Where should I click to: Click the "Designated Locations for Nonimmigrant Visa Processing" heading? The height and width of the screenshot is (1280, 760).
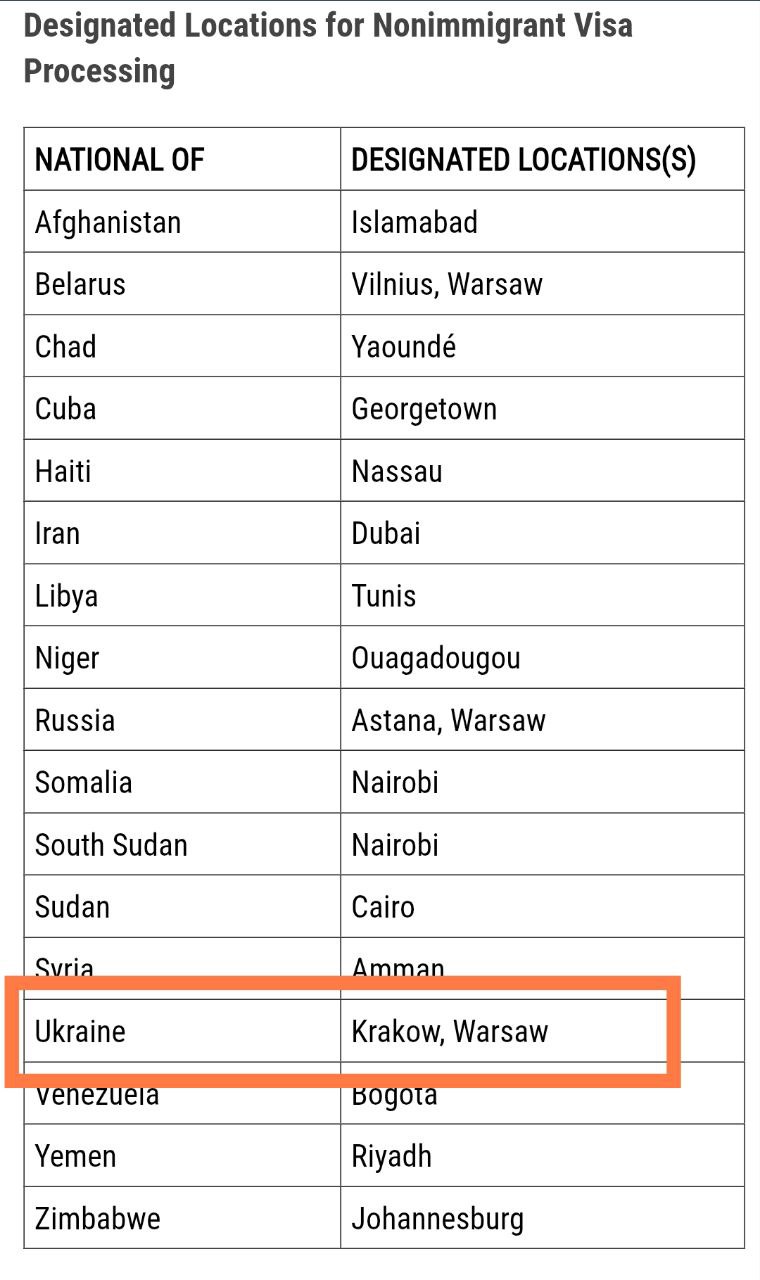pyautogui.click(x=328, y=48)
